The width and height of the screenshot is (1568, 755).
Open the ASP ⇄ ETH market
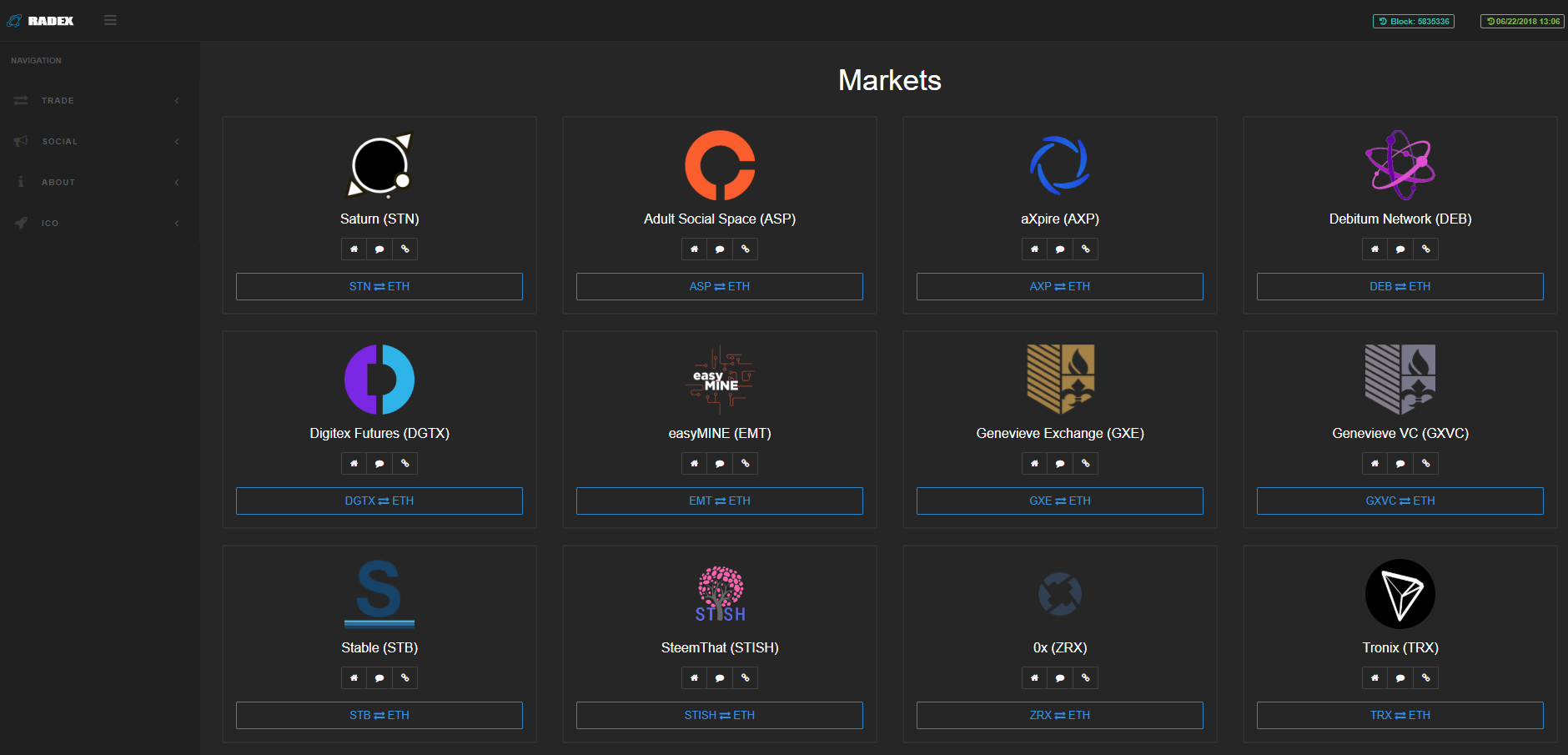tap(720, 286)
